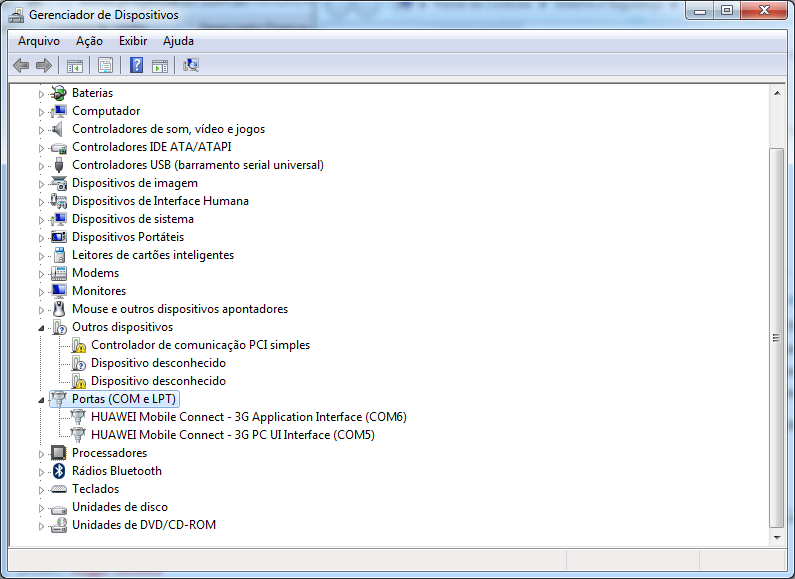Collapse the Outros dispositivos node
Image resolution: width=795 pixels, height=579 pixels.
point(41,328)
